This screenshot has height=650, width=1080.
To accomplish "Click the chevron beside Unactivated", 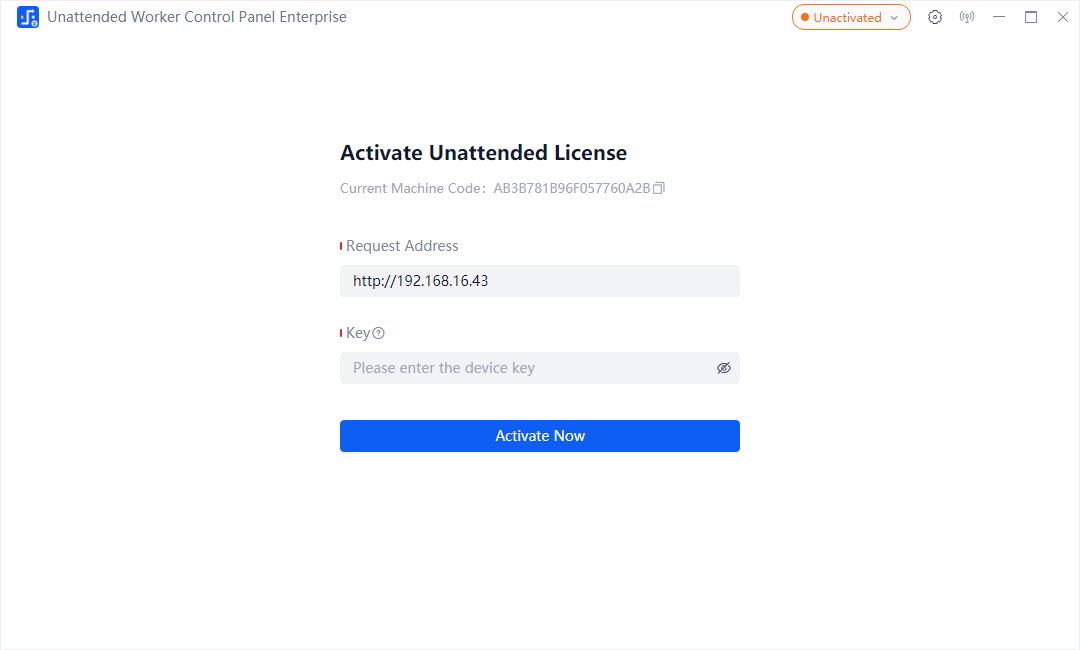I will coord(894,17).
